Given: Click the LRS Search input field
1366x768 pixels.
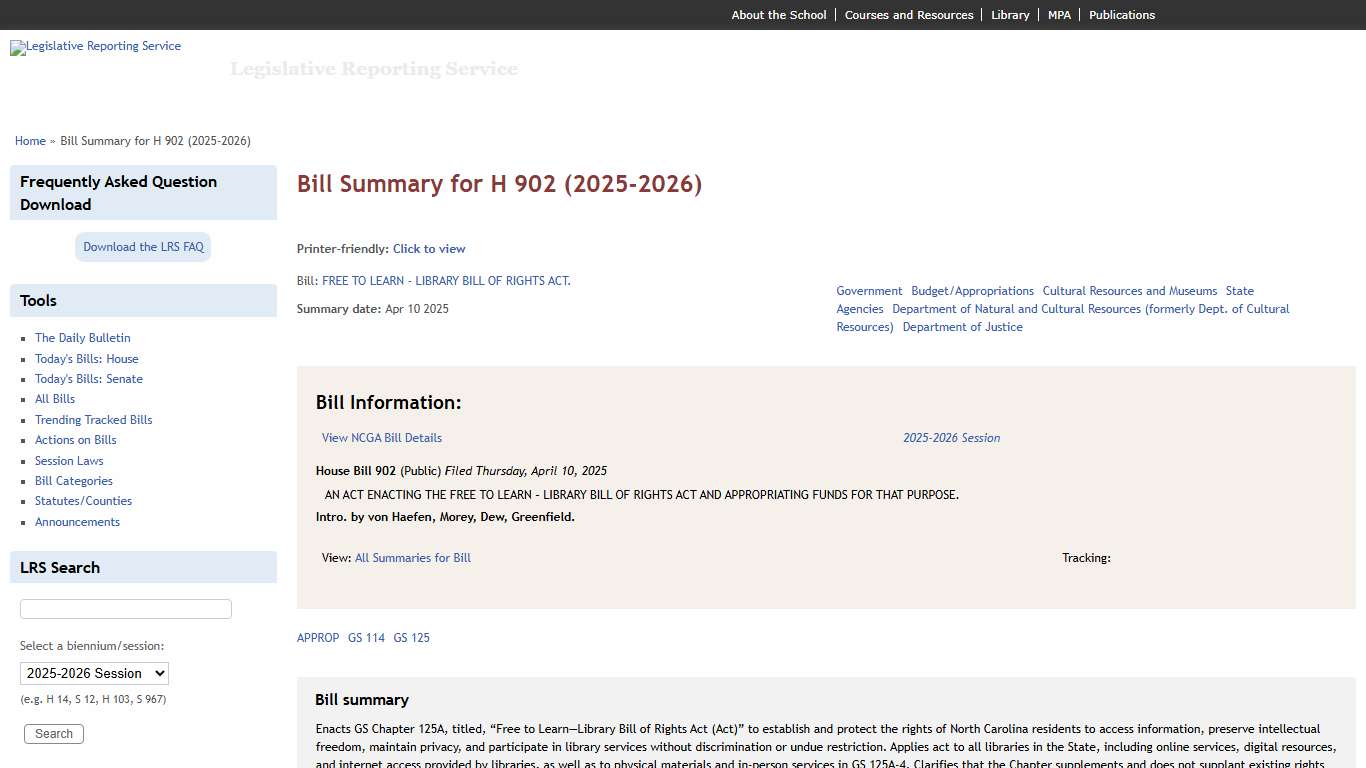Looking at the screenshot, I should tap(125, 608).
